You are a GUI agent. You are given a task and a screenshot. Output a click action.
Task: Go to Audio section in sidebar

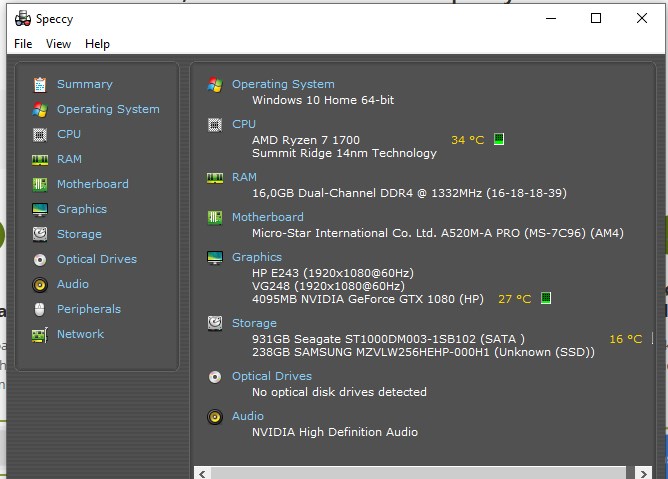73,284
